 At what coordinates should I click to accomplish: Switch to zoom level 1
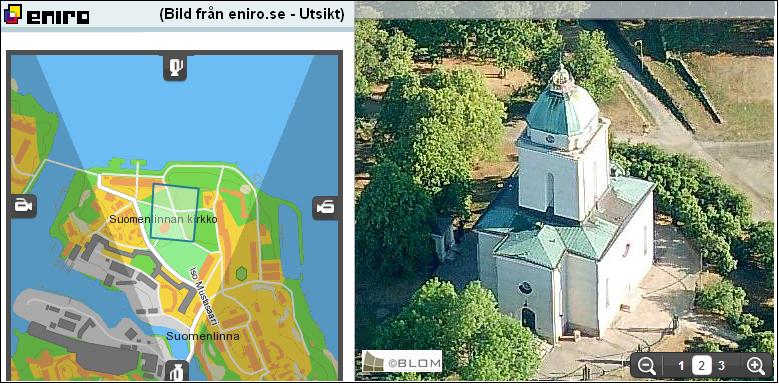(681, 367)
